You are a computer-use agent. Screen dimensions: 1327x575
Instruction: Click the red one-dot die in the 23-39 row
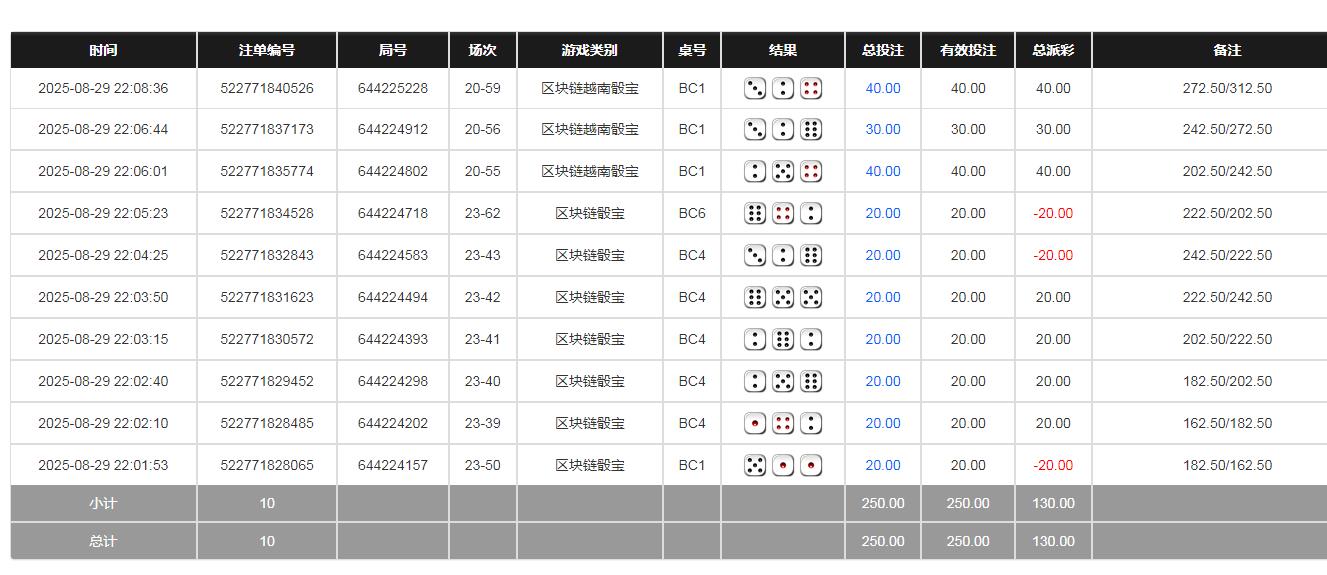755,424
